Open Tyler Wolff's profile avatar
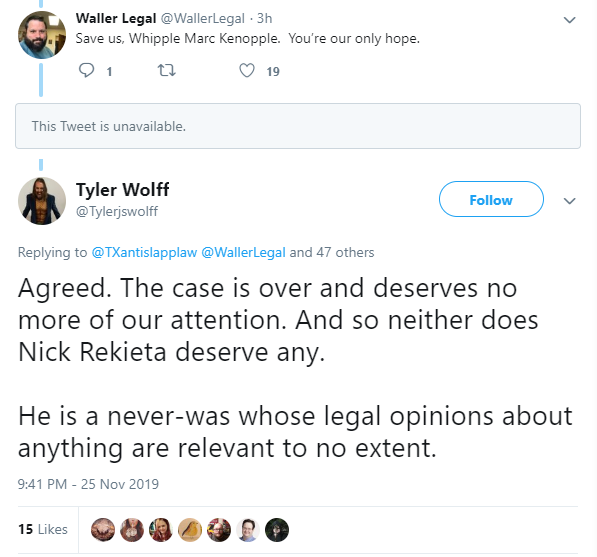597x557 pixels. 42,201
